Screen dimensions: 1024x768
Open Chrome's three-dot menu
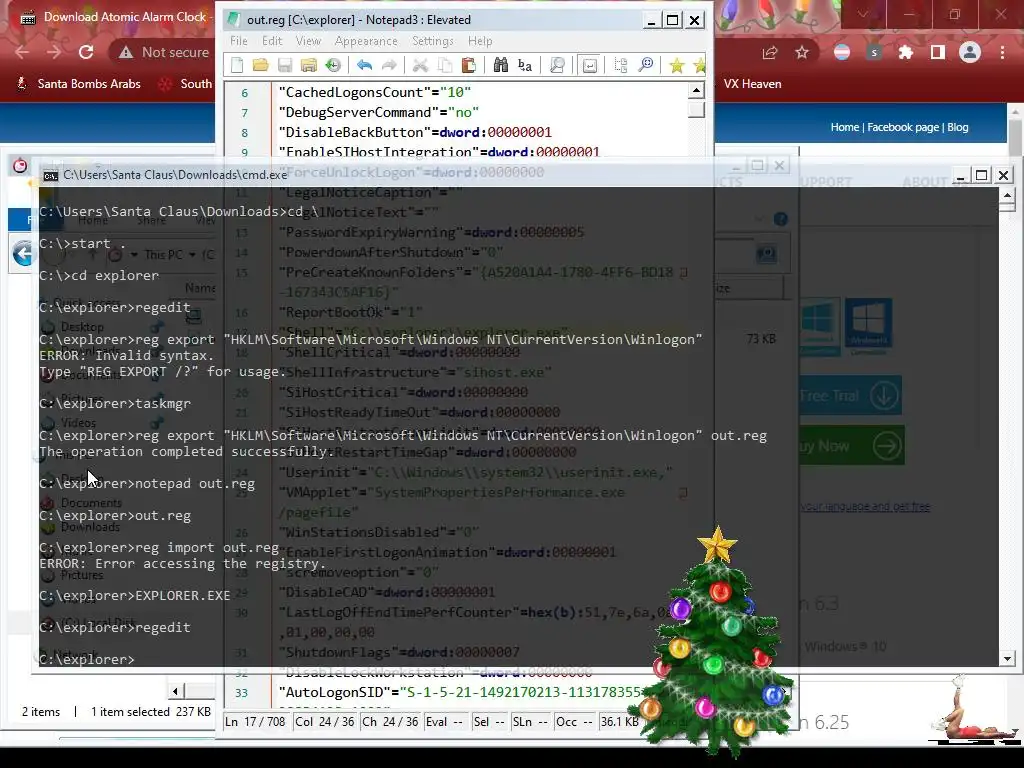point(1002,52)
